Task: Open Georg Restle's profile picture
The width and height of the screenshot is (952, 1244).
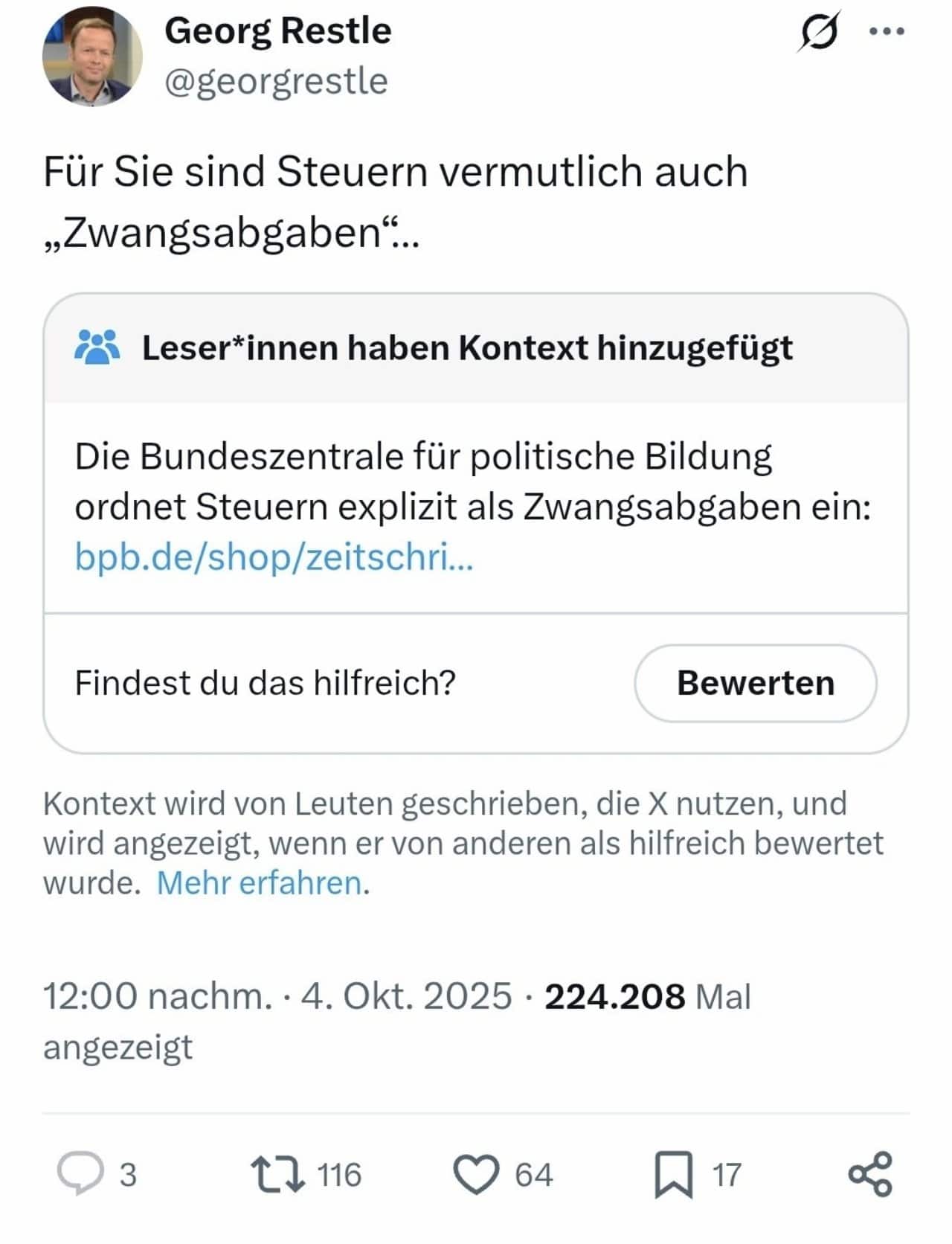Action: click(x=92, y=57)
